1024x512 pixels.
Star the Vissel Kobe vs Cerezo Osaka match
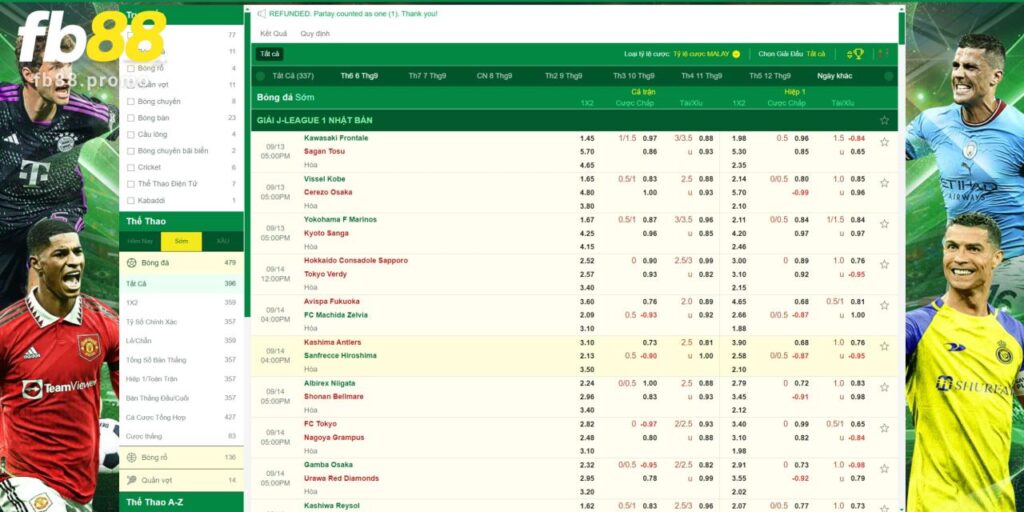click(x=884, y=184)
